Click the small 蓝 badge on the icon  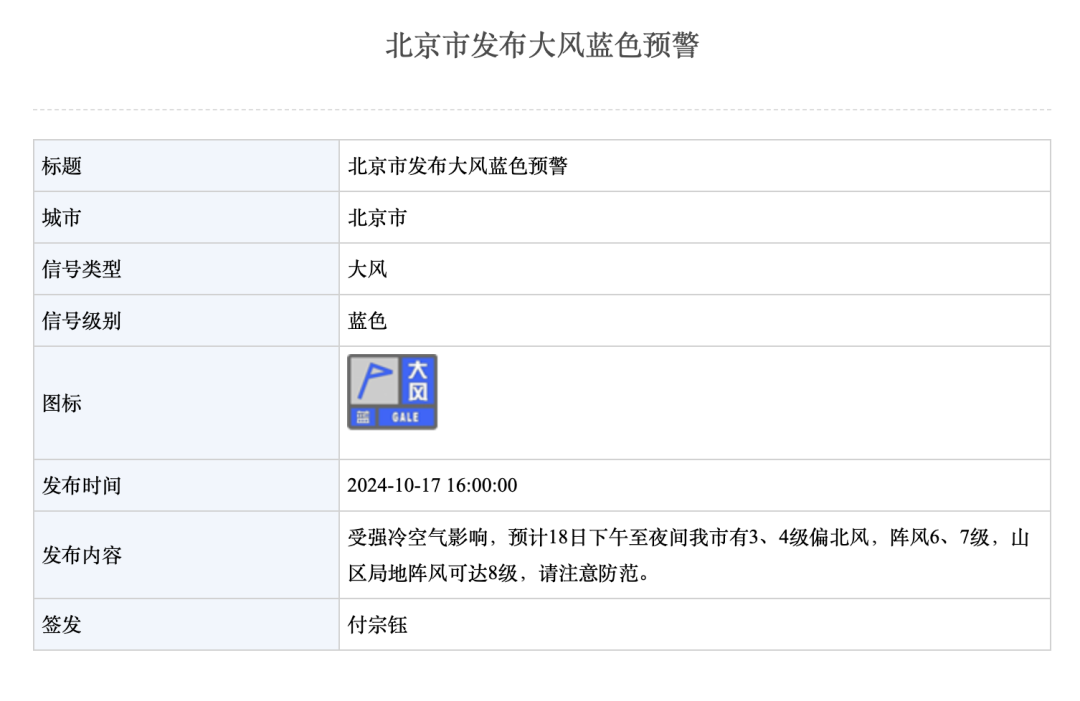coord(362,417)
